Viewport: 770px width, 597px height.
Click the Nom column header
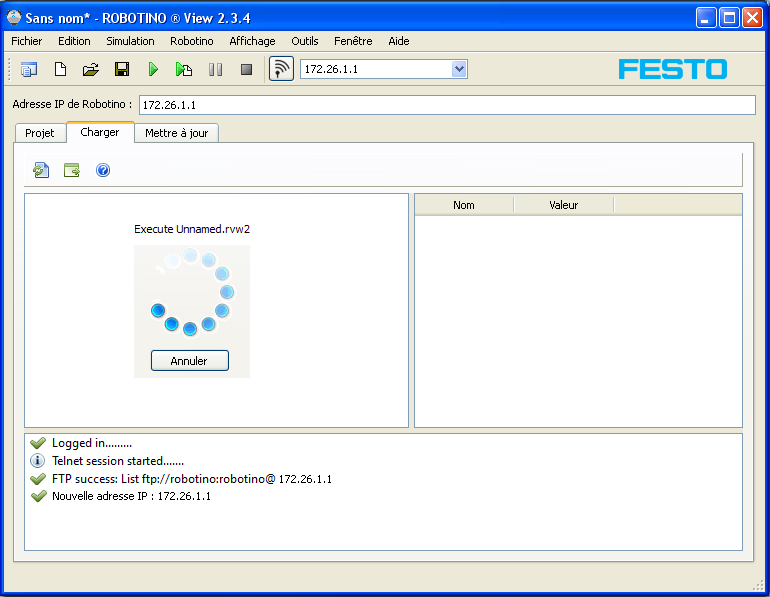tap(464, 205)
